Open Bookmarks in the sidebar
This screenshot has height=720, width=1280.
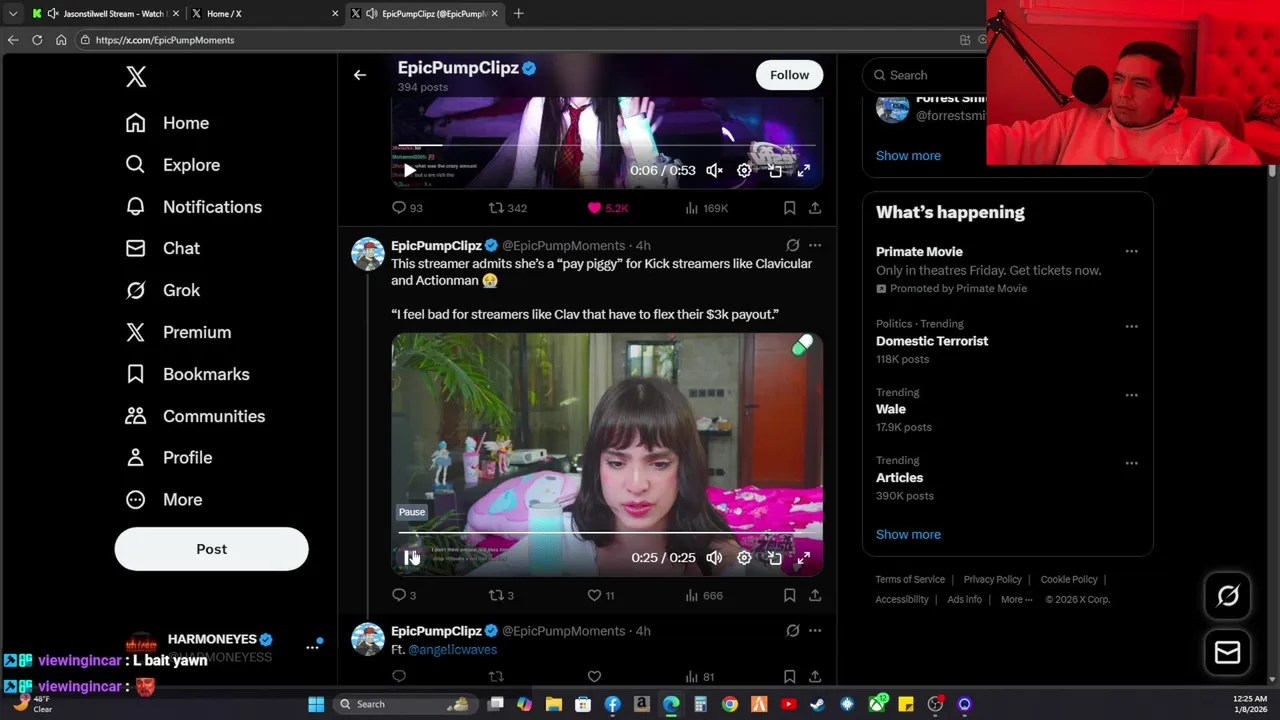(187, 374)
